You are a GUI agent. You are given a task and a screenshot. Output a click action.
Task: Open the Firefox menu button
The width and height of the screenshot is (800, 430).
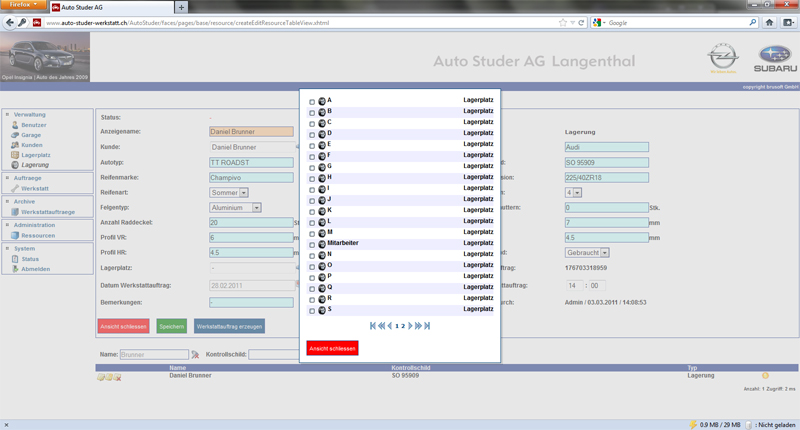tap(23, 5)
